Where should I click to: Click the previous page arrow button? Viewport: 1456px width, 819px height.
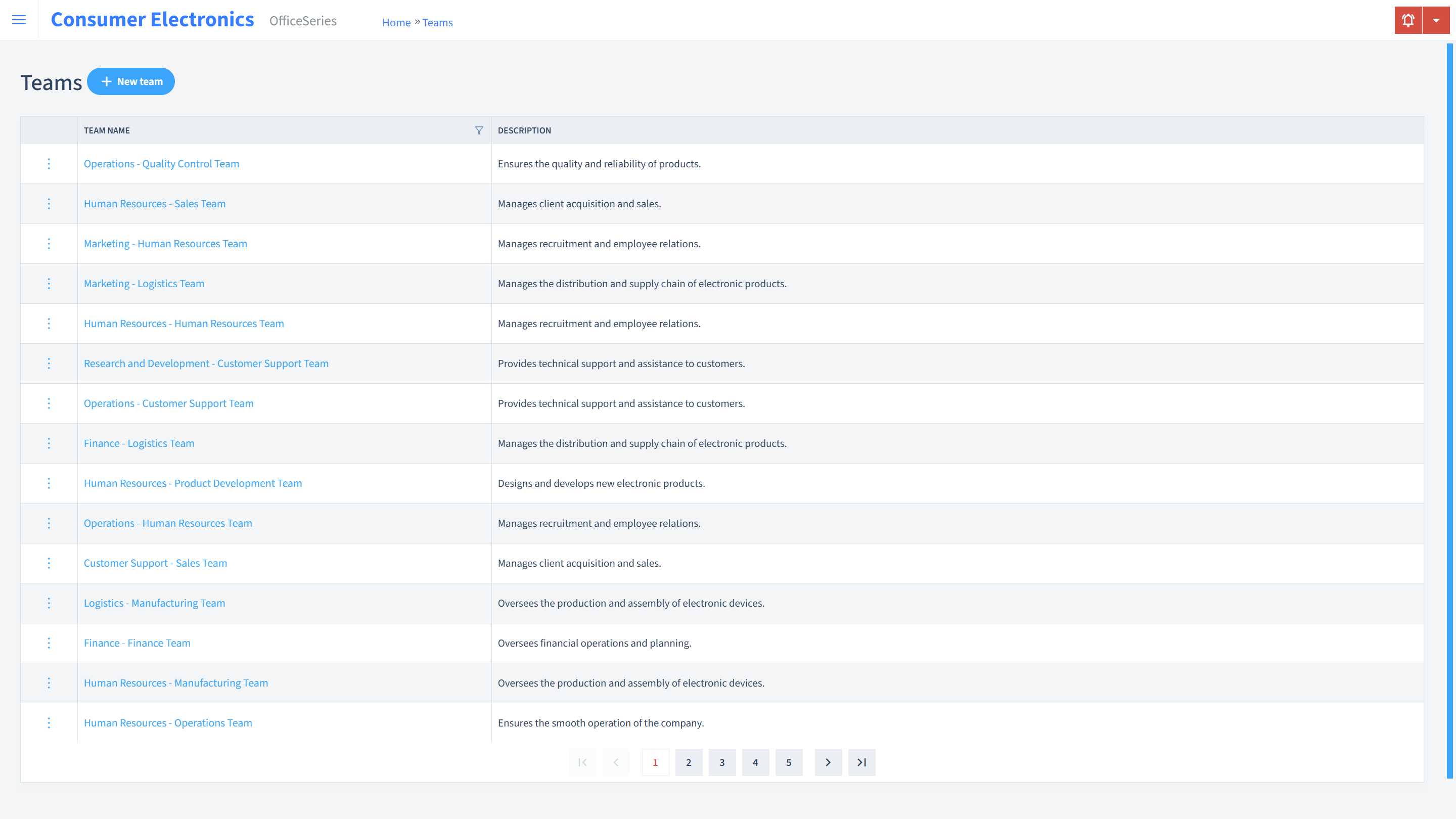[617, 762]
